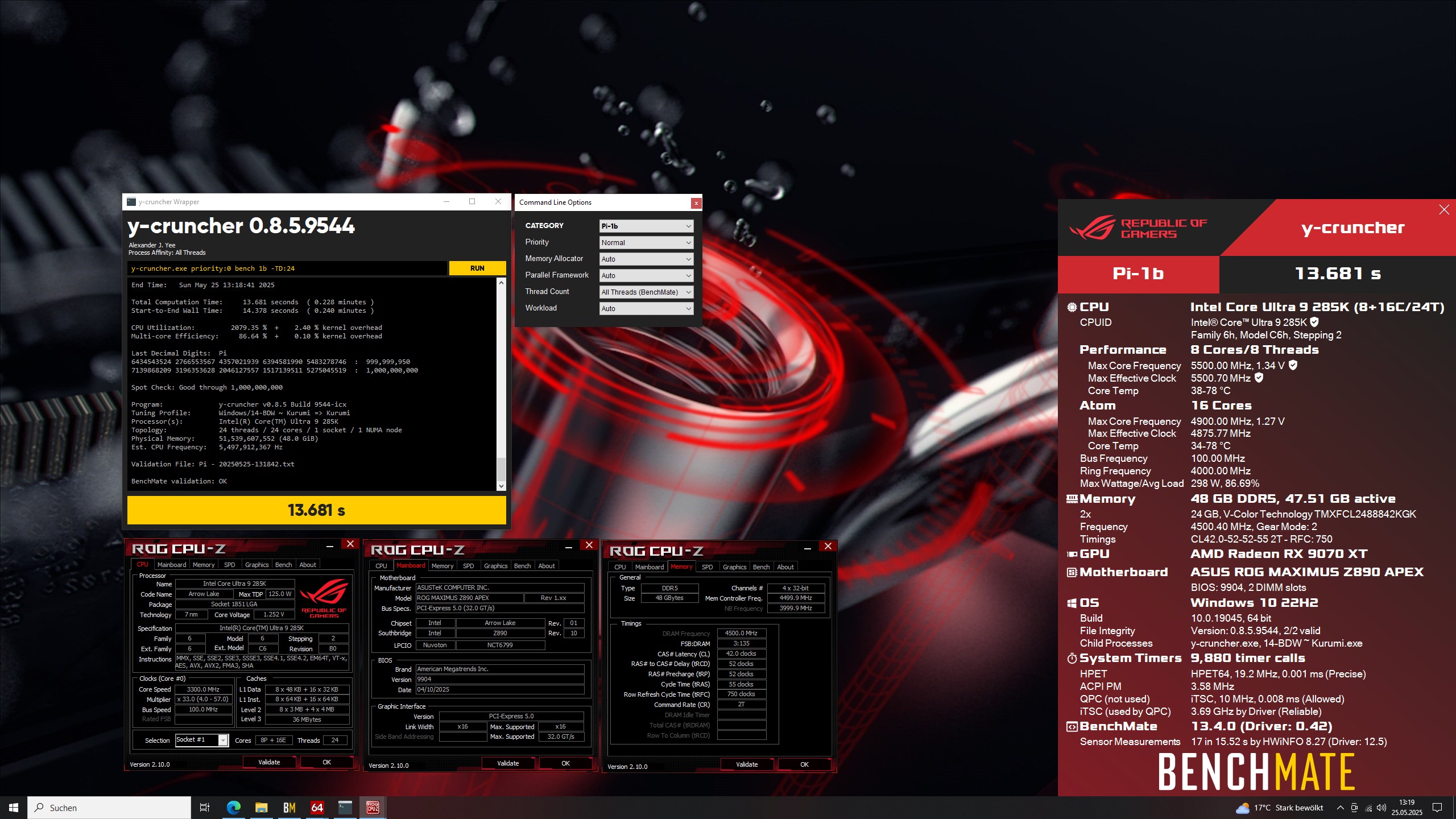This screenshot has width=1456, height=819.
Task: Click the y-cruncher Wrapper title bar icon
Action: [x=131, y=202]
